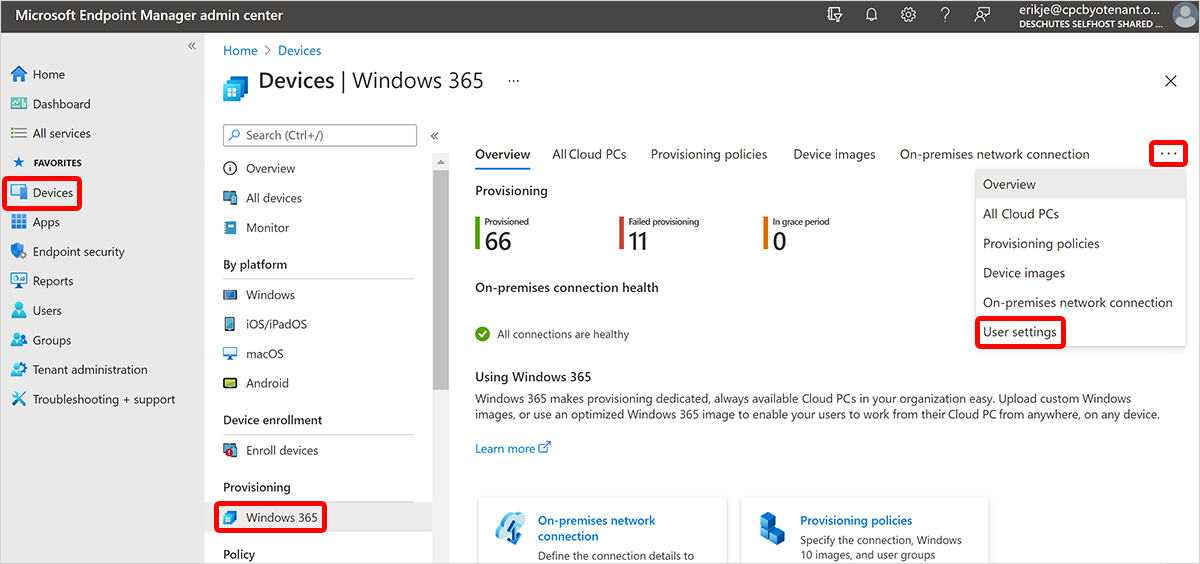
Task: Click the Apps grid icon
Action: 19,222
